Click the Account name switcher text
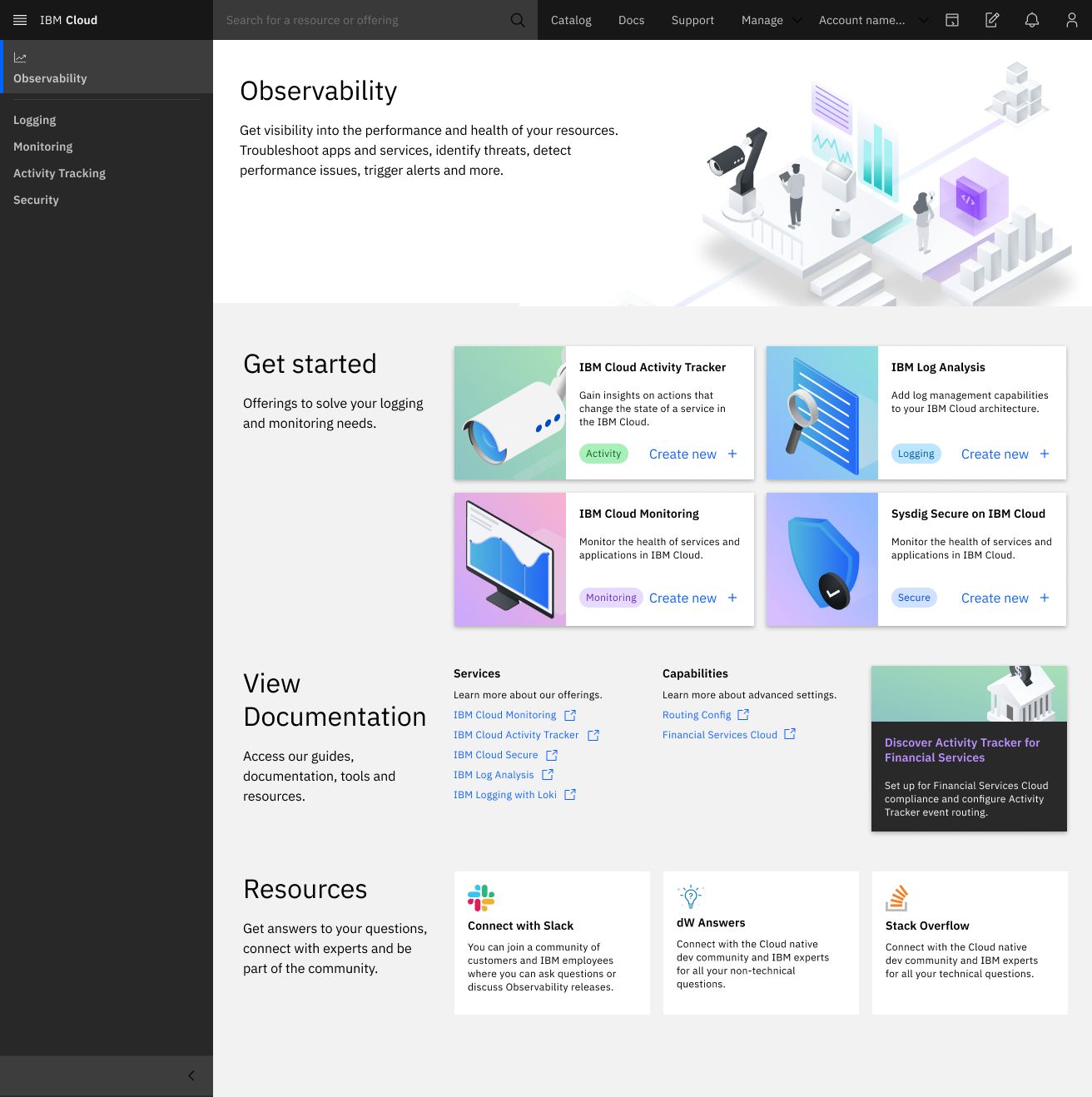 861,20
